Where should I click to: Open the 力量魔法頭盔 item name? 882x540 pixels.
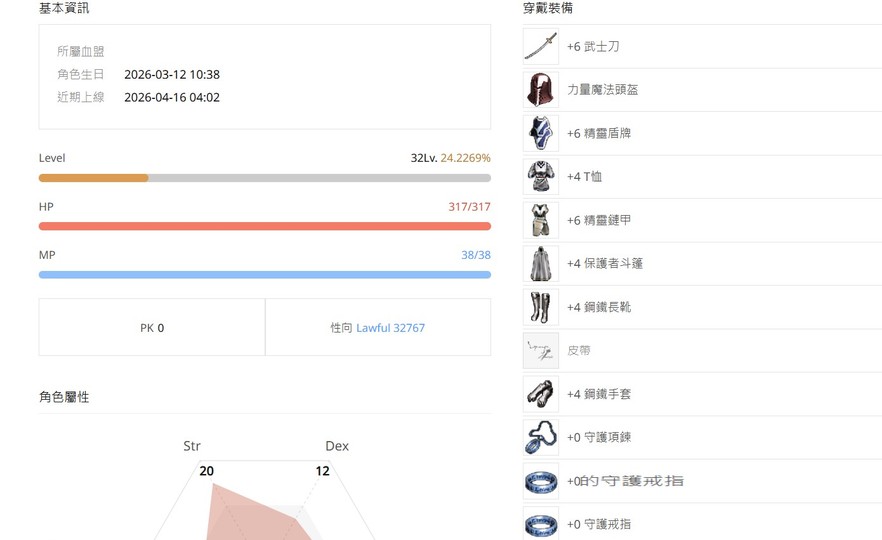602,90
